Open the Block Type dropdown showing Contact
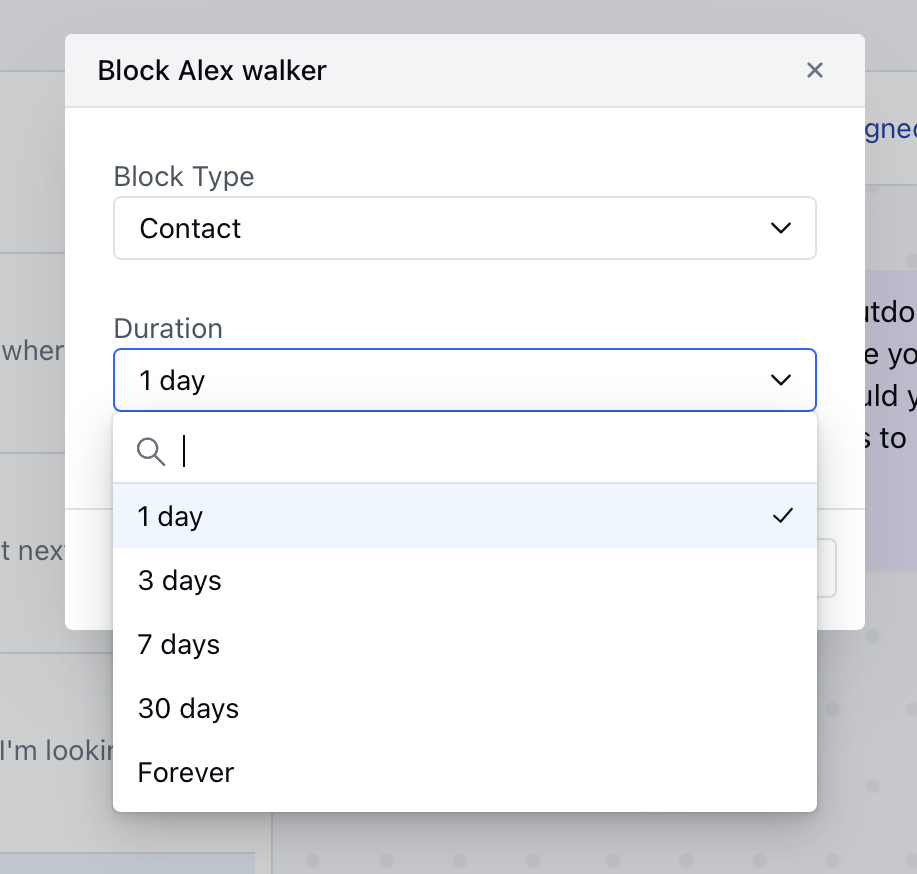The height and width of the screenshot is (874, 917). click(465, 228)
